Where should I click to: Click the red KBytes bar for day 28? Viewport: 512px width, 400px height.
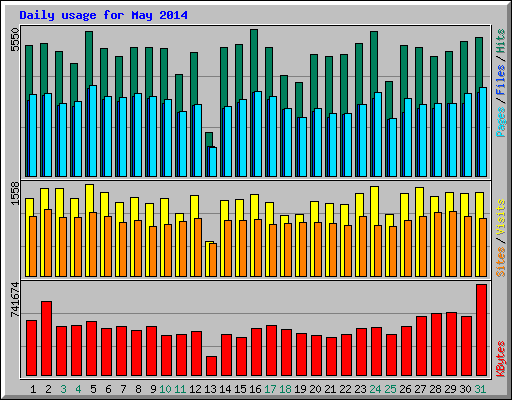point(436,345)
